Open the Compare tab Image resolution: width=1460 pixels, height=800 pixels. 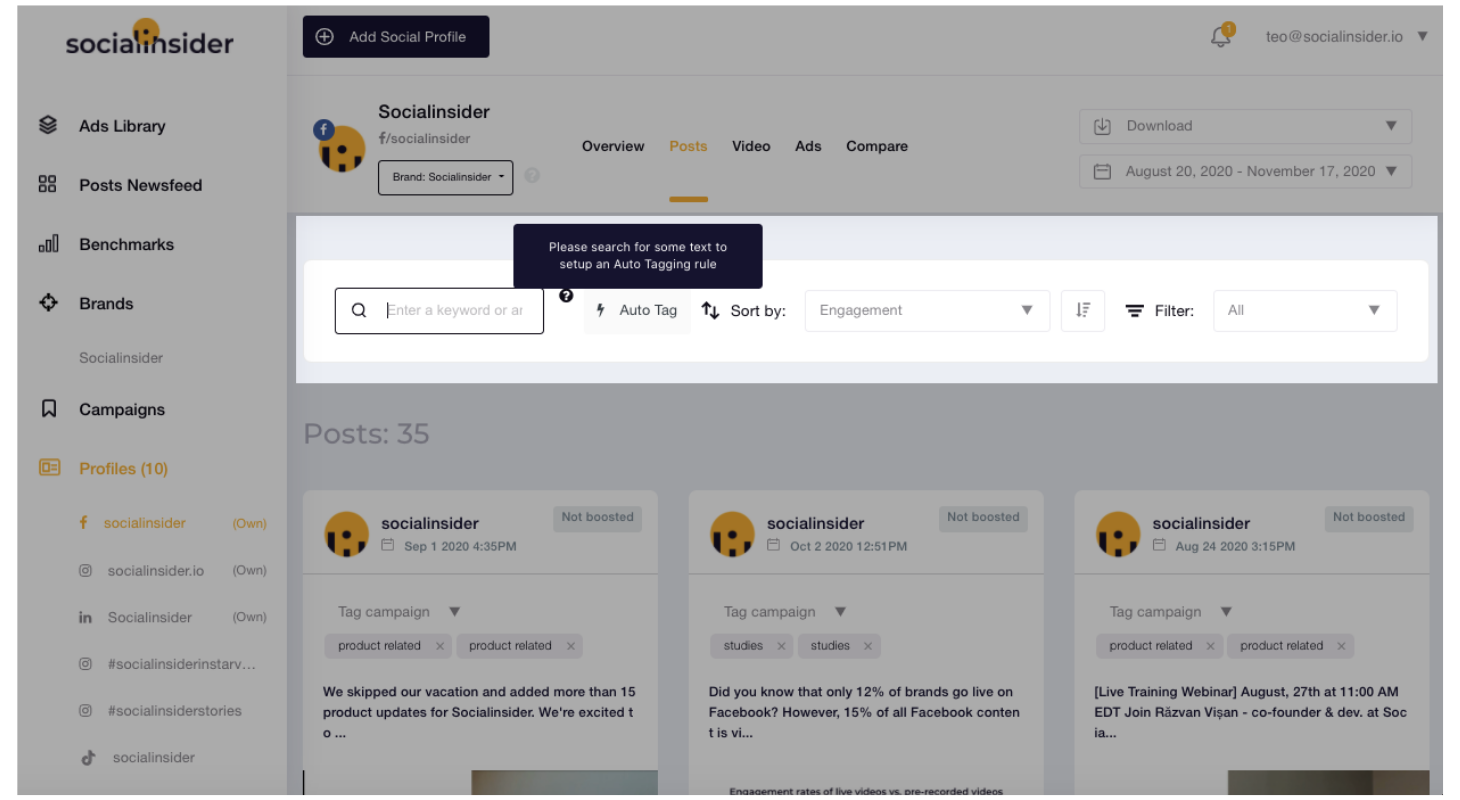pyautogui.click(x=877, y=146)
